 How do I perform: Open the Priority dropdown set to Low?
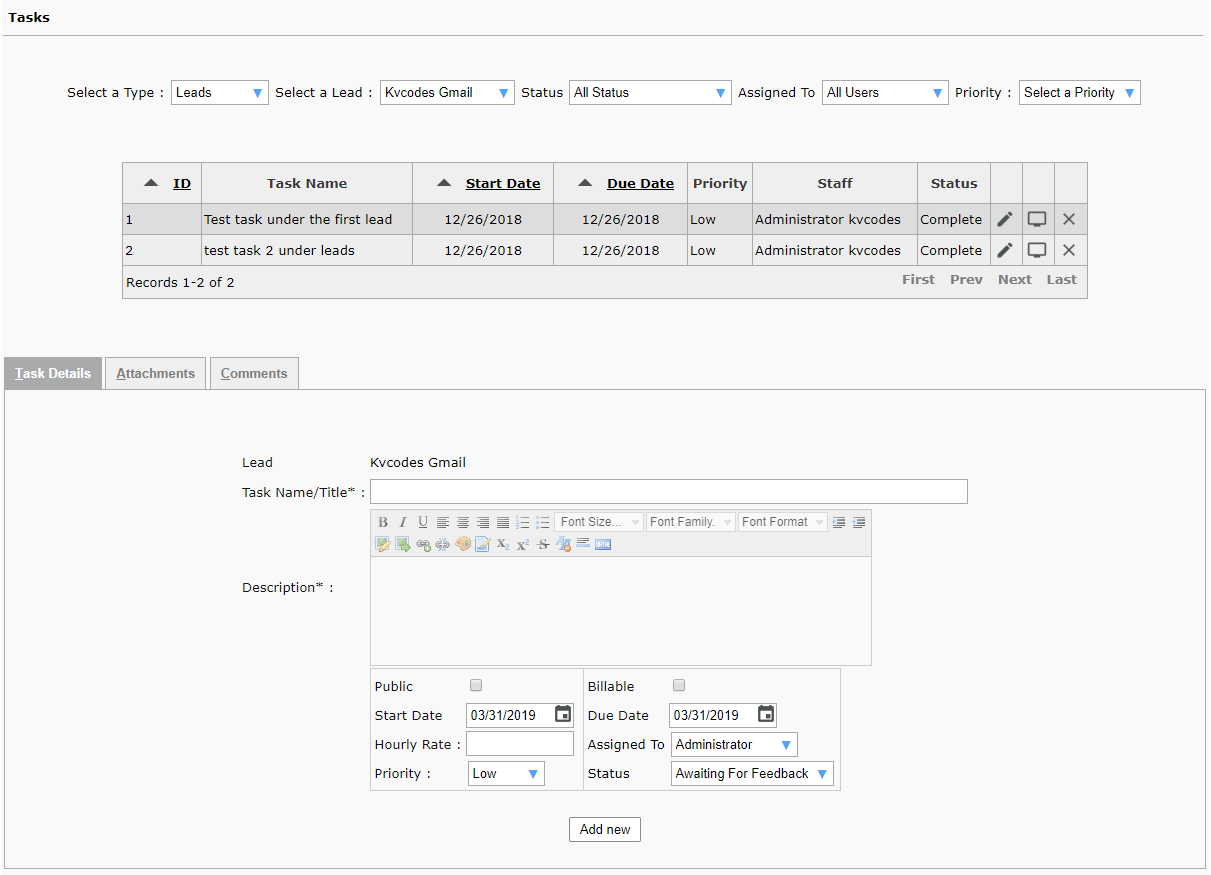[506, 774]
